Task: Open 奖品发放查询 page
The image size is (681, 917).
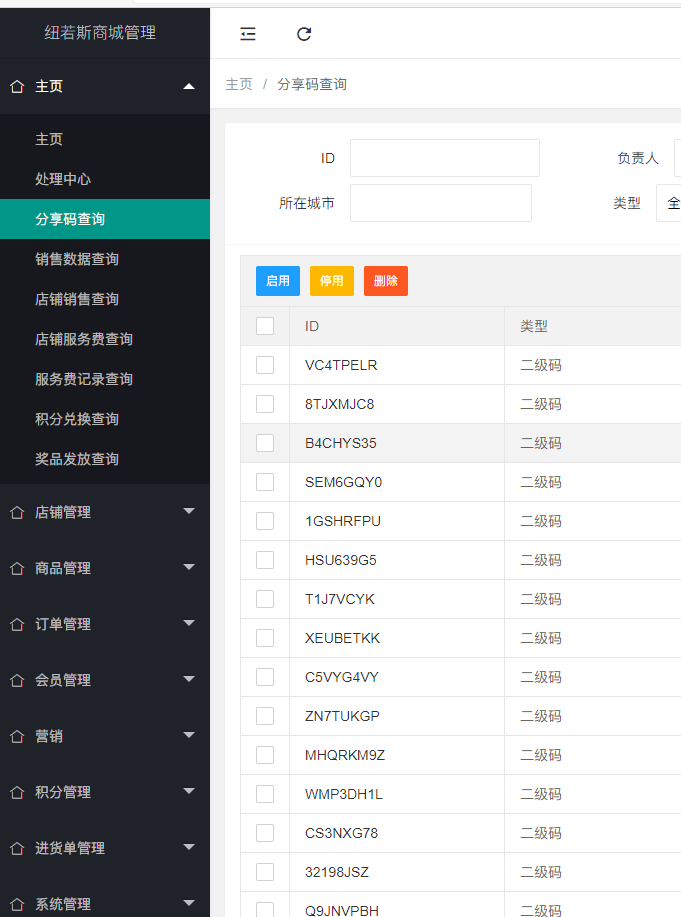Action: click(x=105, y=459)
